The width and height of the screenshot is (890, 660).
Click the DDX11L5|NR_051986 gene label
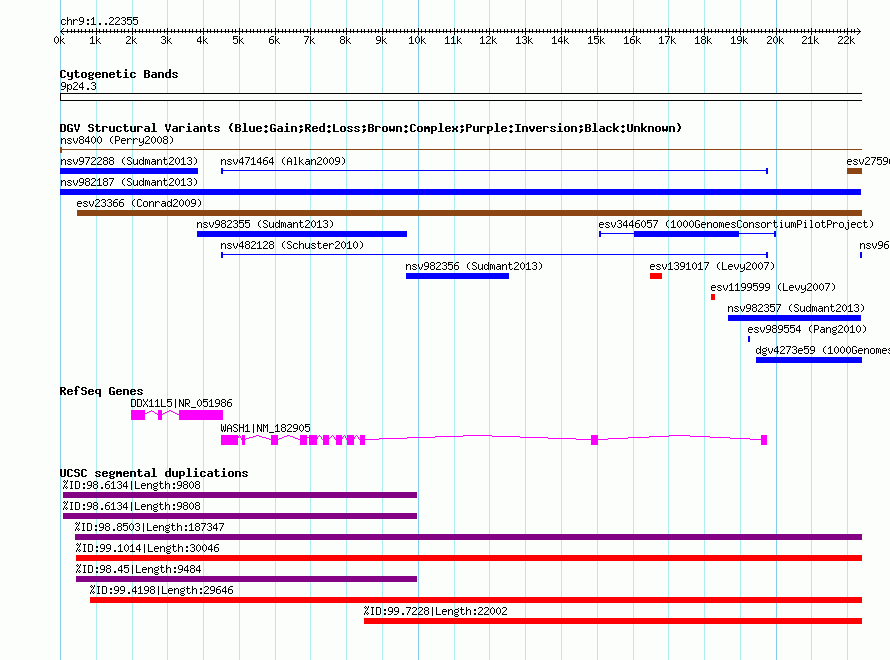(181, 403)
